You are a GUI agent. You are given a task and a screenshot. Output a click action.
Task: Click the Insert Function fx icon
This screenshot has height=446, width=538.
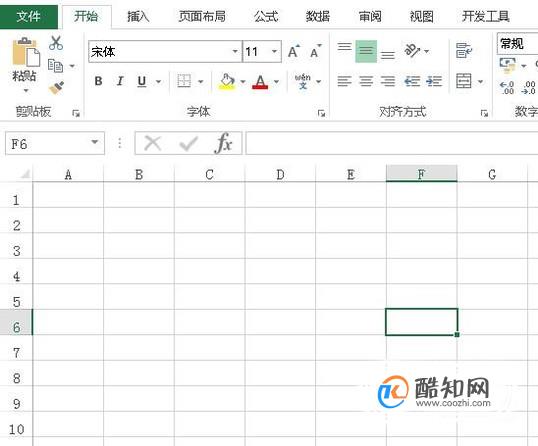[223, 143]
